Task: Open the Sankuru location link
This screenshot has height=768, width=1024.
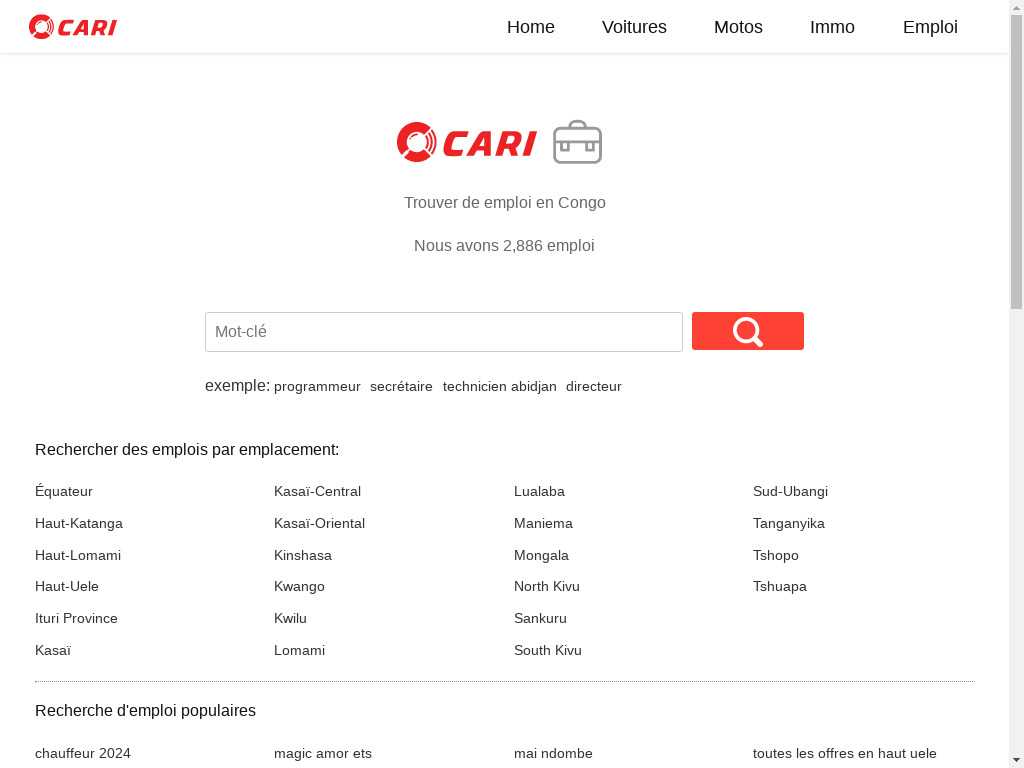Action: (x=540, y=618)
